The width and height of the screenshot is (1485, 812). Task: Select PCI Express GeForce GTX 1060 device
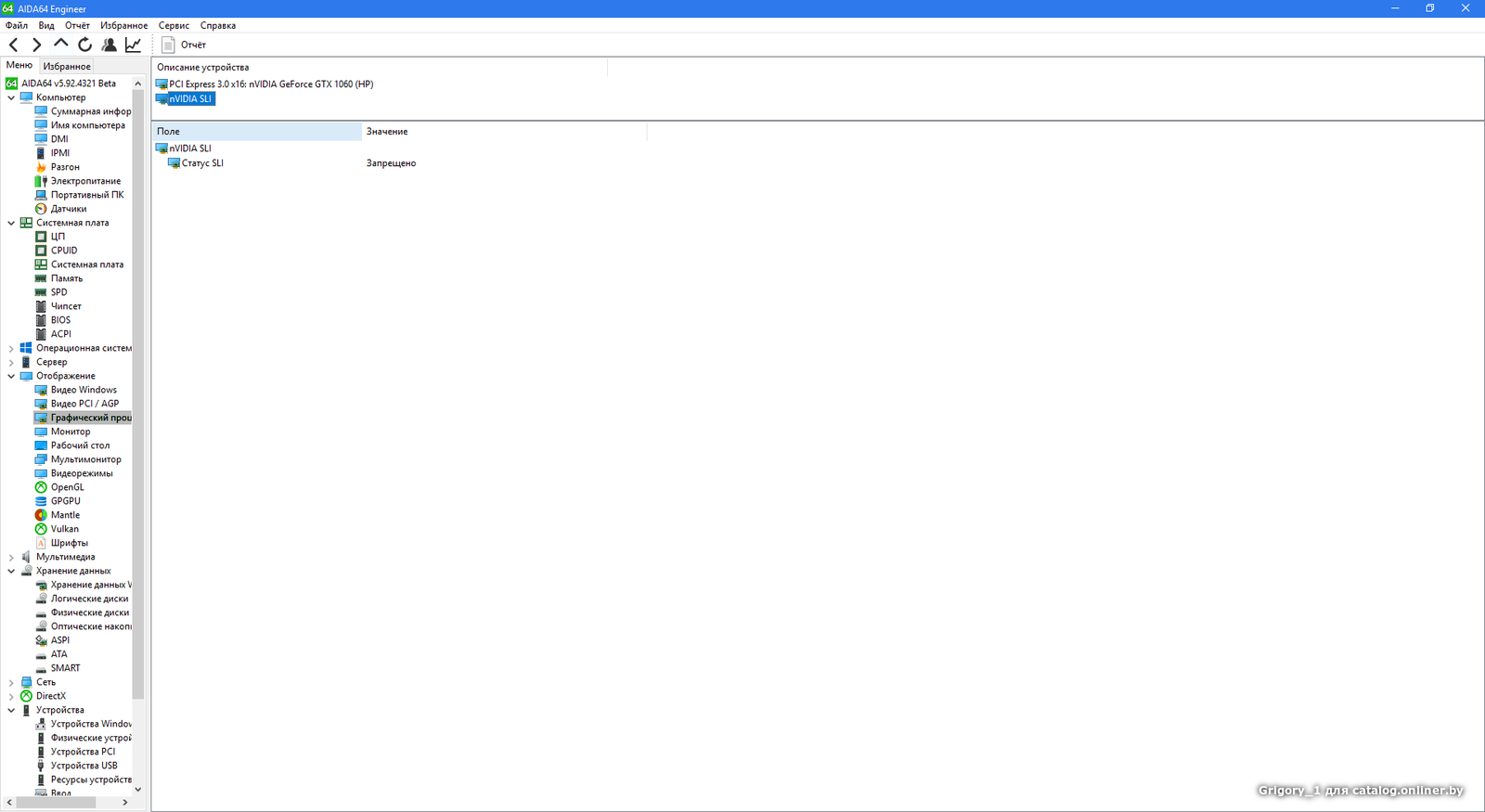(271, 84)
